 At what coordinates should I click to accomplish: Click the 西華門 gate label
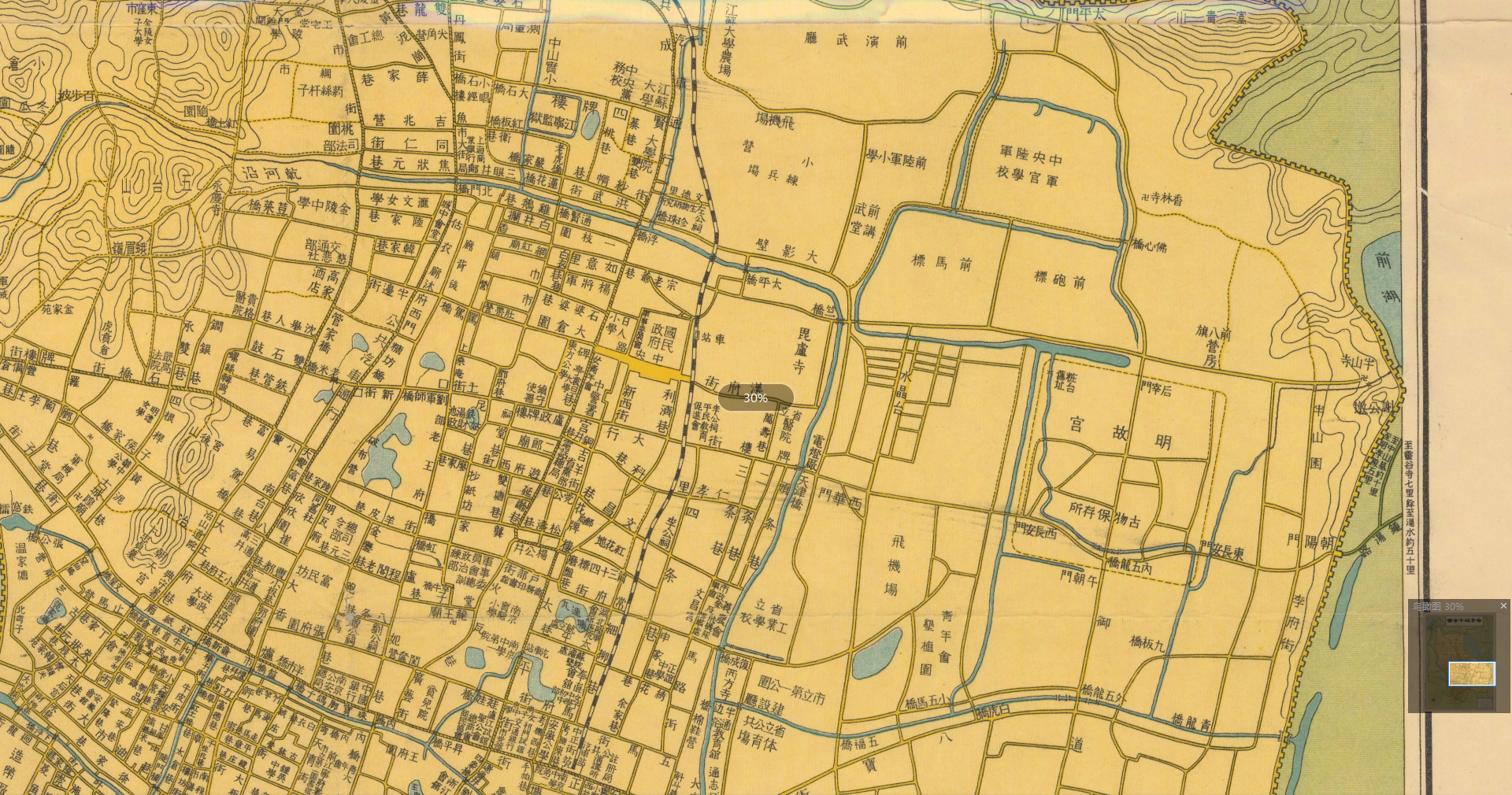pyautogui.click(x=841, y=500)
